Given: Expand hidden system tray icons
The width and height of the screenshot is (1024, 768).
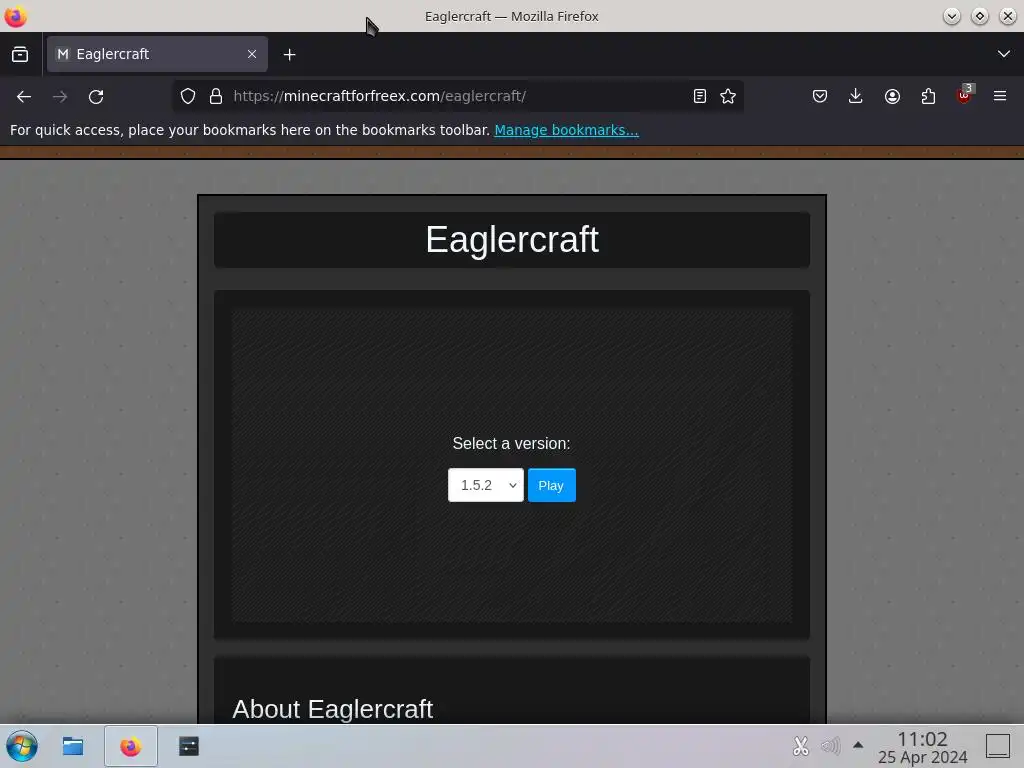Looking at the screenshot, I should pyautogui.click(x=858, y=745).
